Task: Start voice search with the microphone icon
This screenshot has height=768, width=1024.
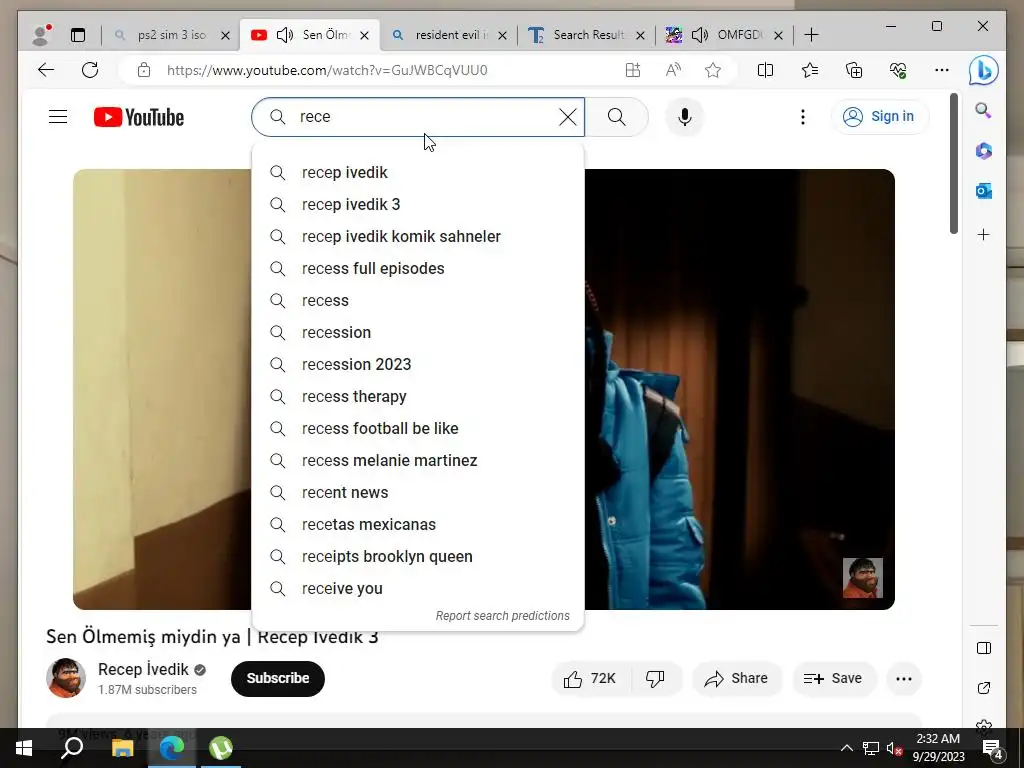Action: (684, 117)
